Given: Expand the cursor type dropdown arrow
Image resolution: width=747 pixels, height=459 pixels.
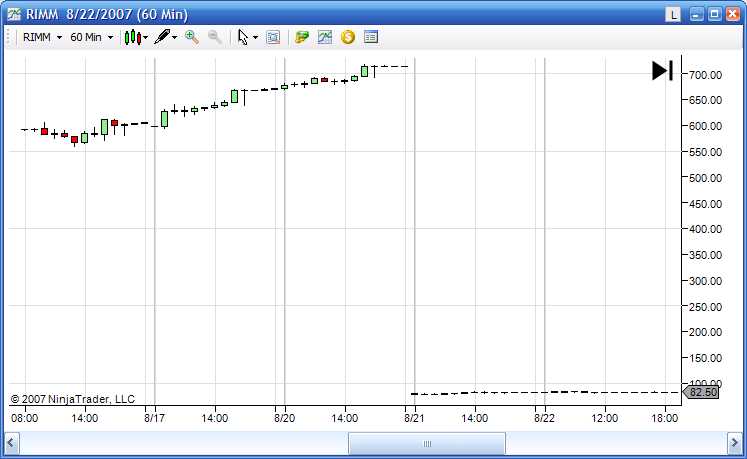Looking at the screenshot, I should pyautogui.click(x=255, y=37).
